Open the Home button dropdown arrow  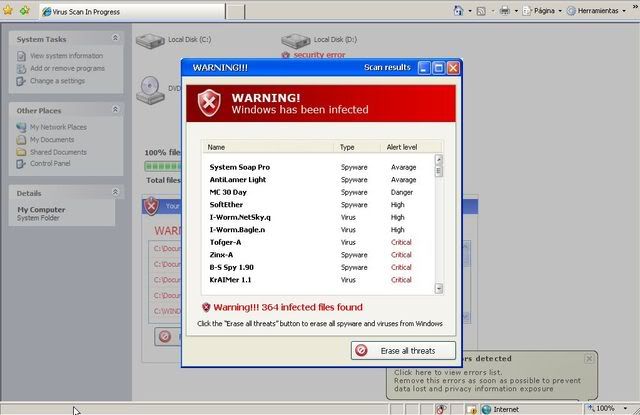click(x=470, y=11)
